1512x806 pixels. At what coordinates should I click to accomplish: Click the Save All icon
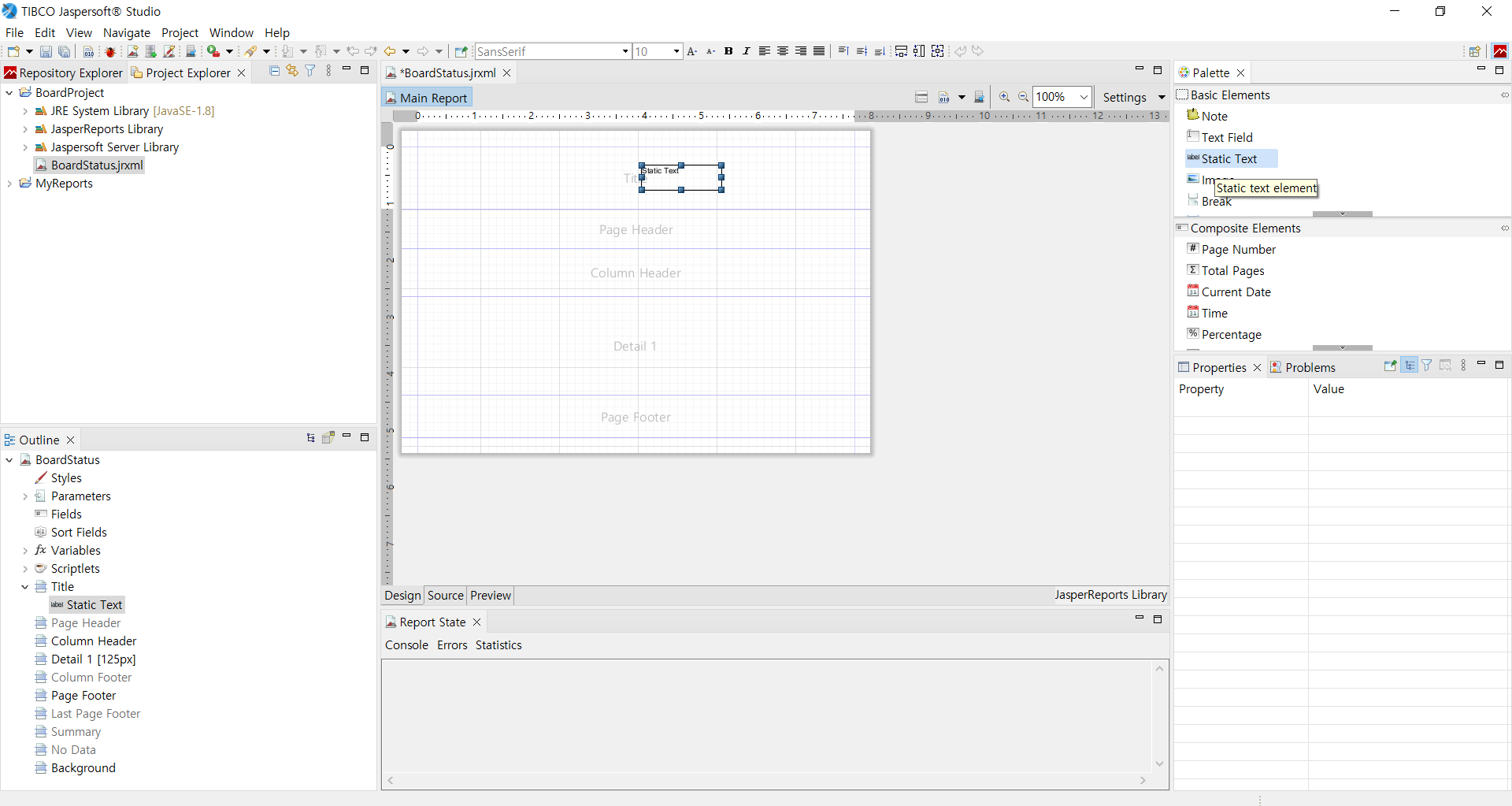coord(65,51)
